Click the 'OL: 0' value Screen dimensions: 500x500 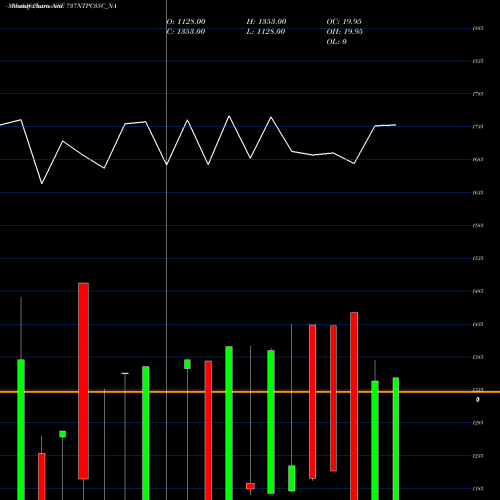click(x=336, y=42)
